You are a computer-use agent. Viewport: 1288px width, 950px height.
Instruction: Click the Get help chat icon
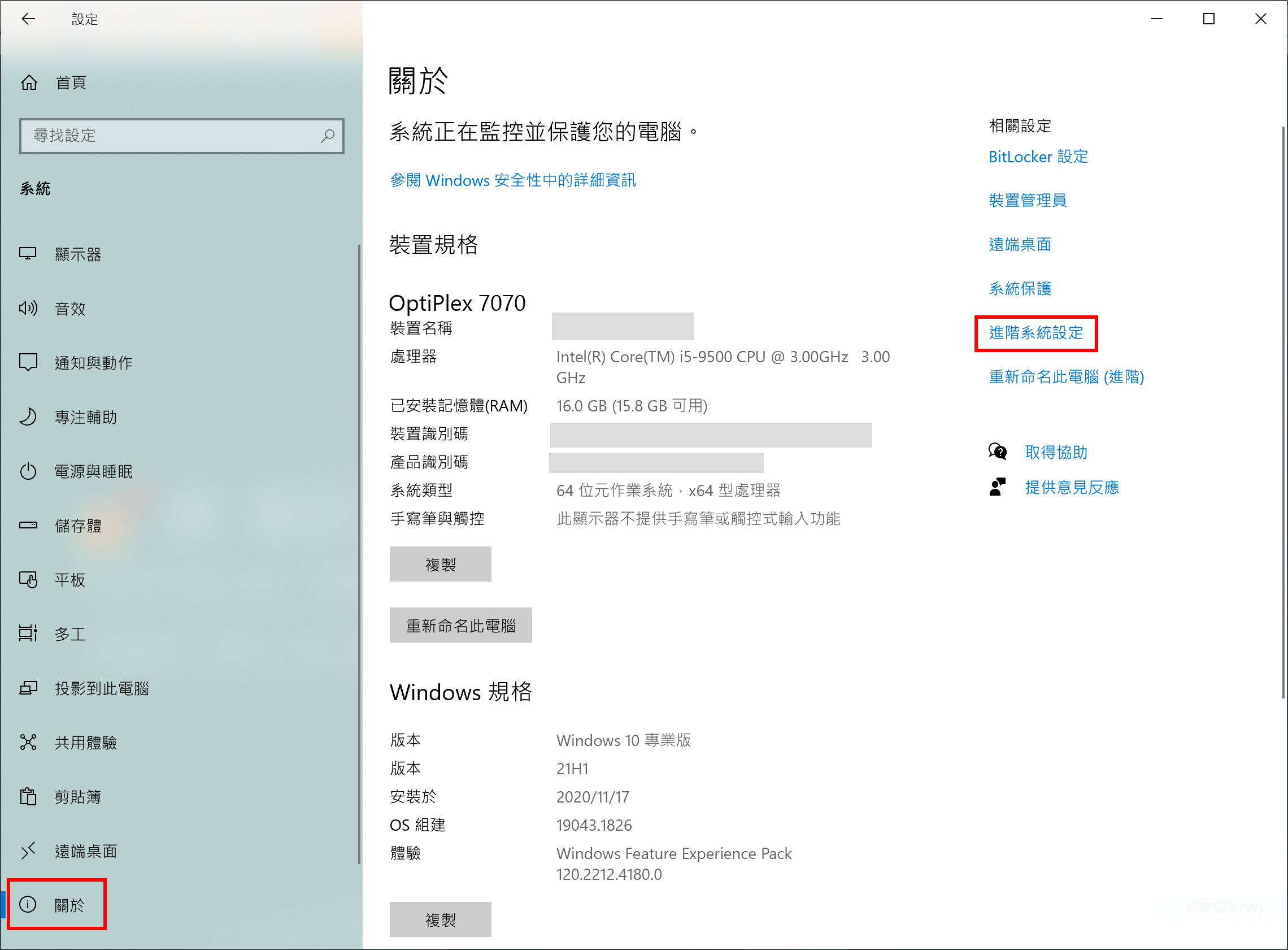click(x=998, y=452)
